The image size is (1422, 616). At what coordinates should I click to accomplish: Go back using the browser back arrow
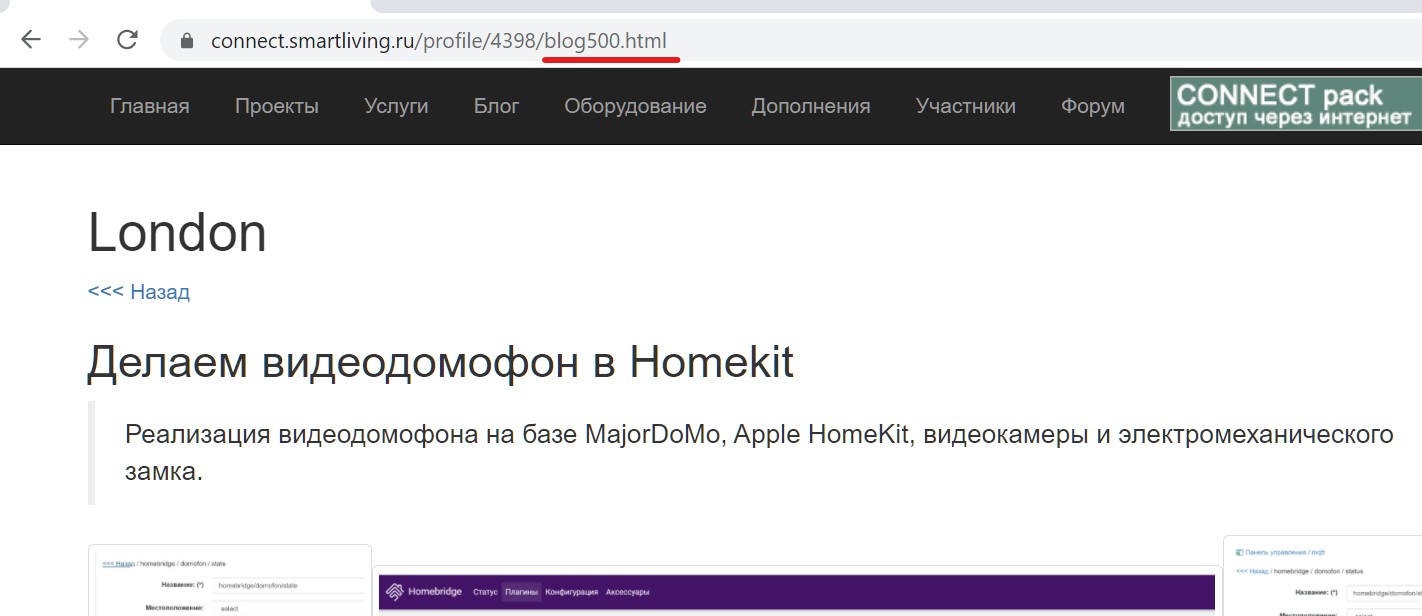31,40
